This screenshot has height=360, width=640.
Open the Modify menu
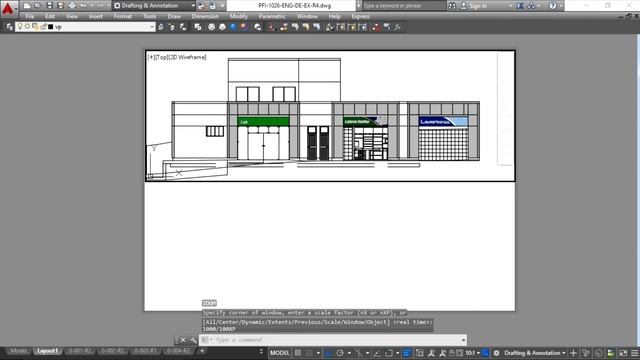[x=238, y=16]
